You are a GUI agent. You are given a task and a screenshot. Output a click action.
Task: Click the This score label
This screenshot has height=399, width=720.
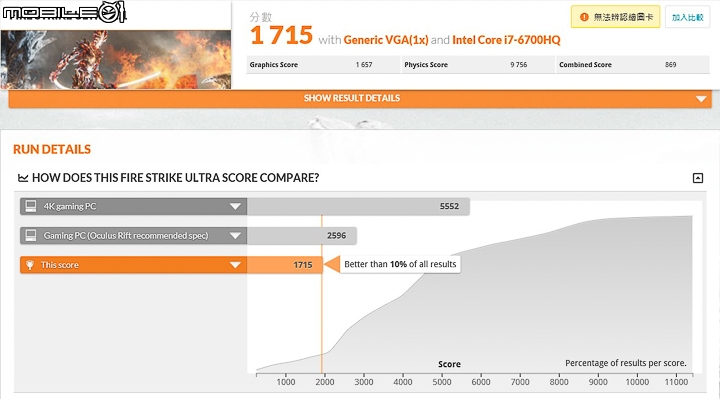60,265
